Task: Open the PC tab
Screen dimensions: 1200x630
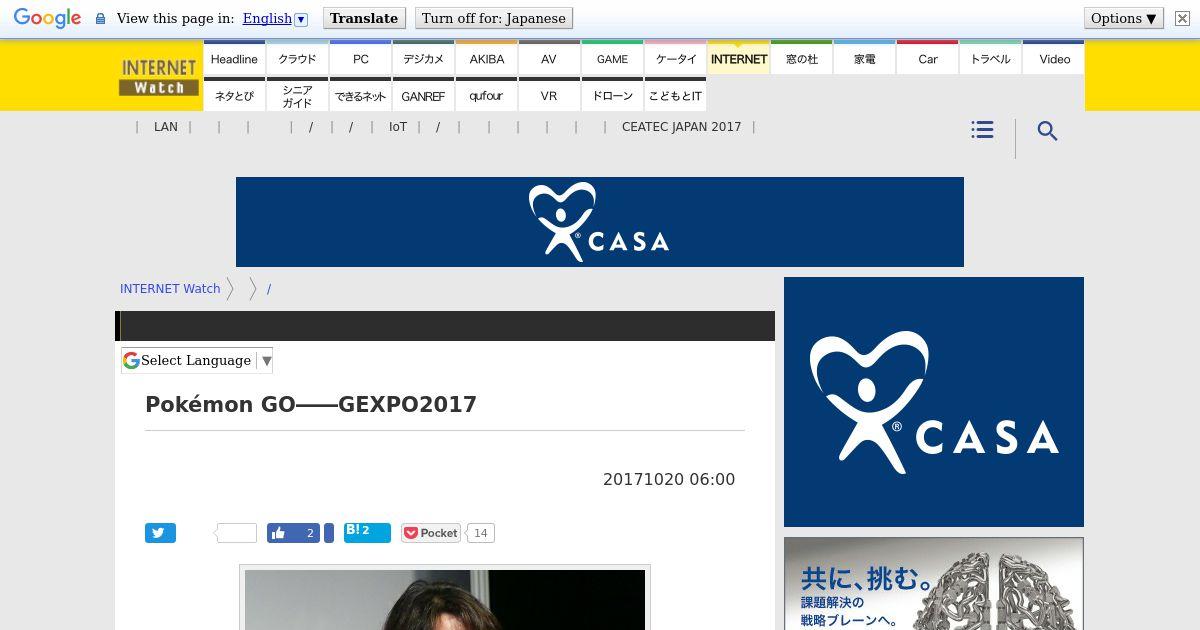Action: [360, 58]
